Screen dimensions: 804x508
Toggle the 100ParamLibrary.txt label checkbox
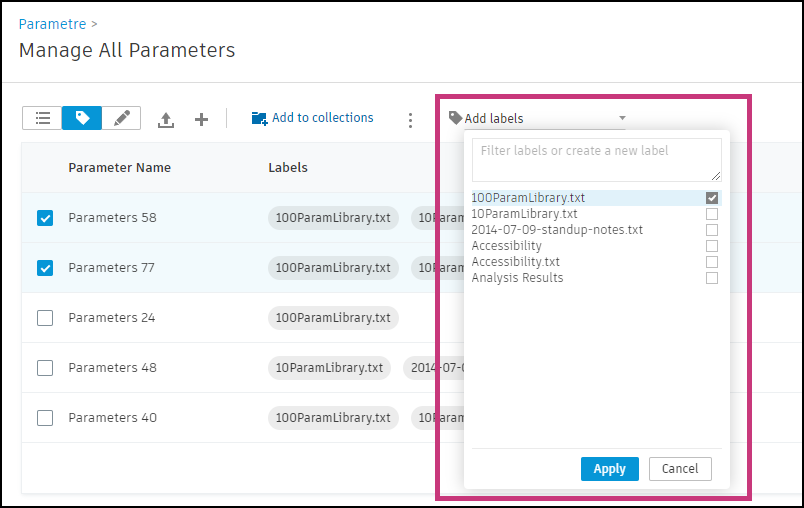[712, 198]
